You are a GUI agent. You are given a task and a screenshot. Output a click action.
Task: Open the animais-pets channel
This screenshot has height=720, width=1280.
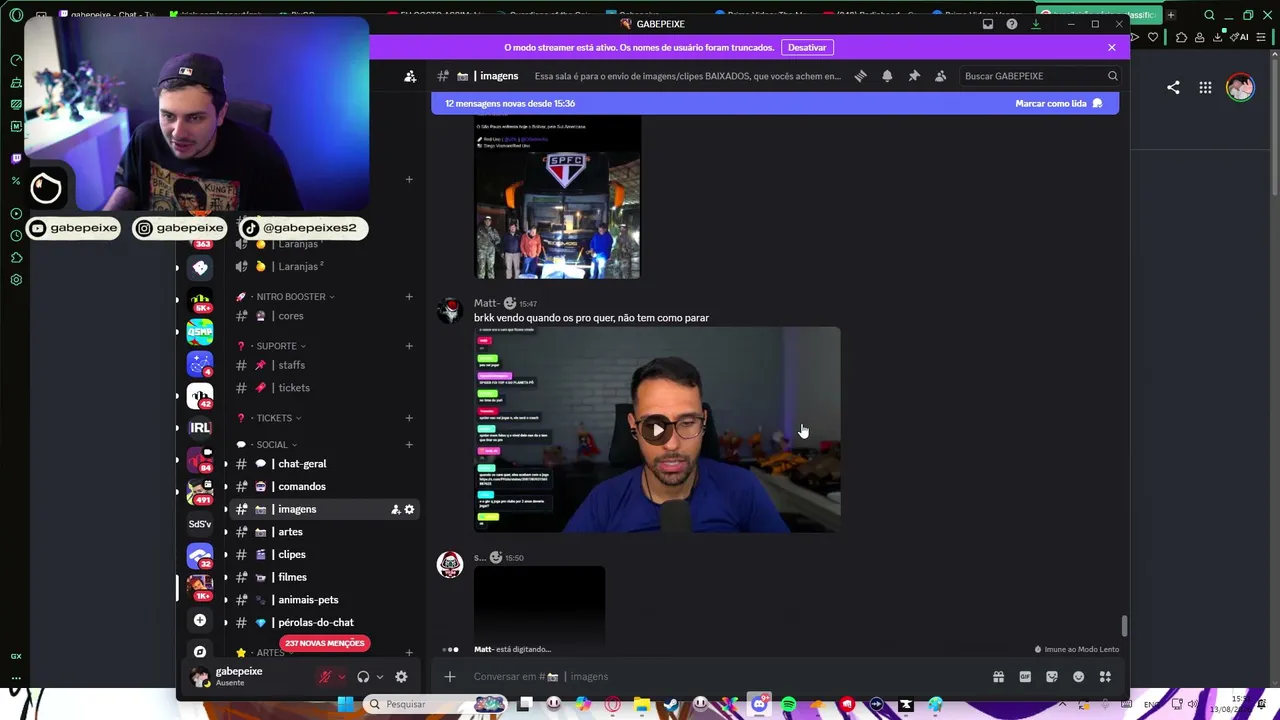point(324,600)
